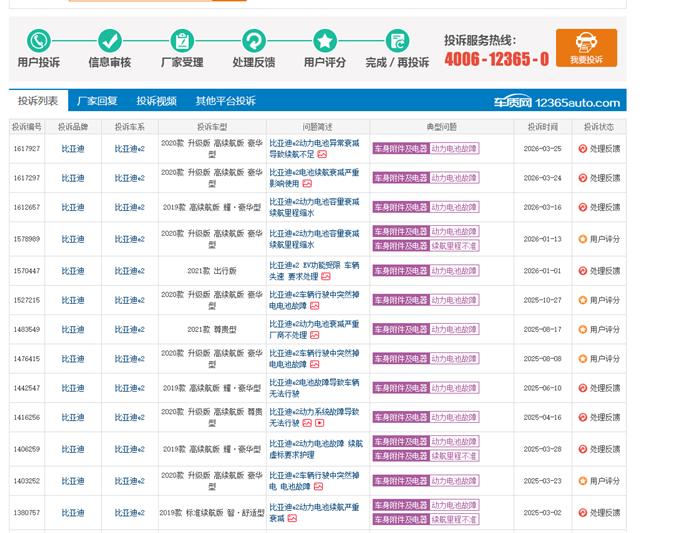Click model text 2019款 标准续航版 智·舒适型

[212, 512]
